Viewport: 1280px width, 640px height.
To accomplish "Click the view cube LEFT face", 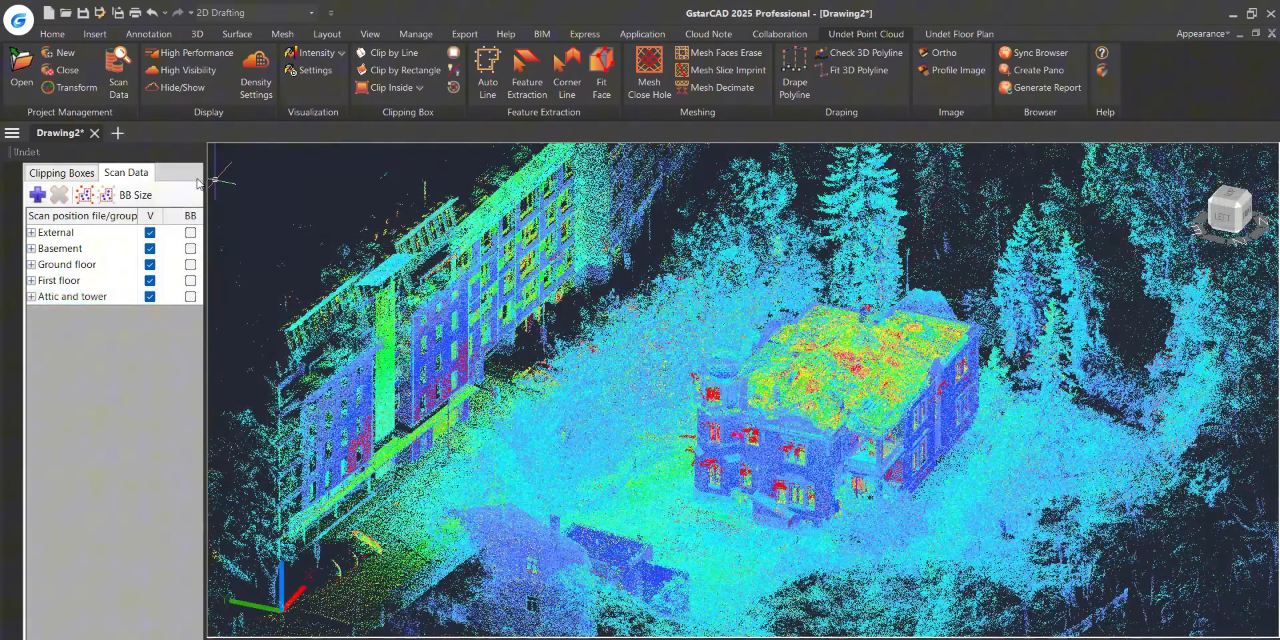I will (1222, 215).
